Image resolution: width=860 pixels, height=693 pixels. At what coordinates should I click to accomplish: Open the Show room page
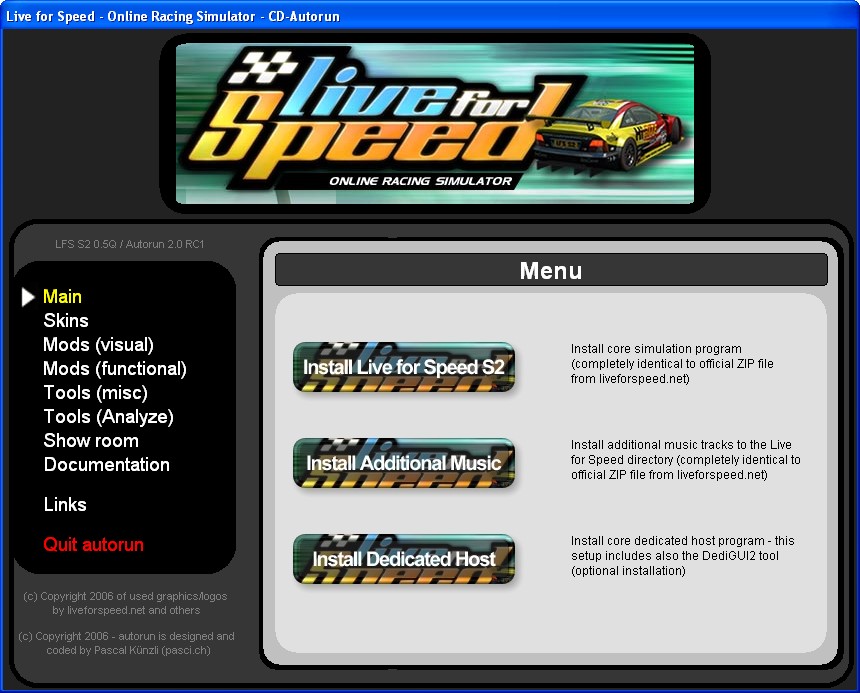[x=91, y=441]
